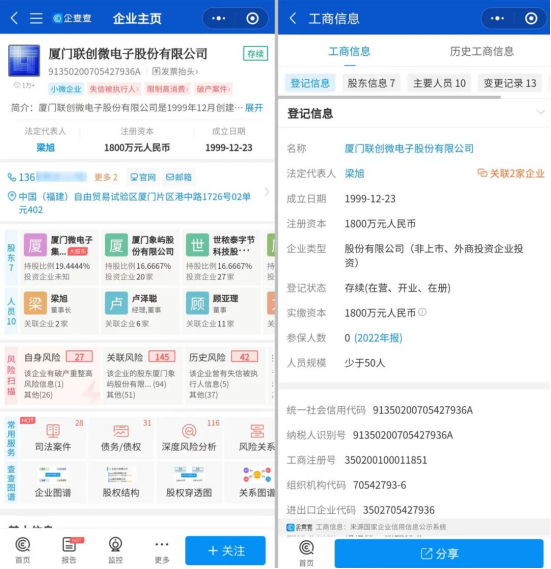Open 报告 report in bottom bar
551x569 pixels.
point(69,550)
